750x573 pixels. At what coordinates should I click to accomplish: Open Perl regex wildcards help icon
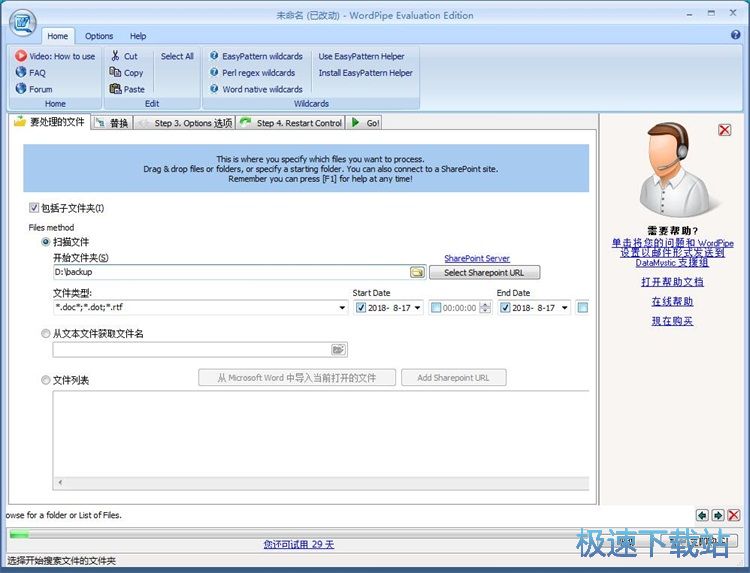click(214, 72)
